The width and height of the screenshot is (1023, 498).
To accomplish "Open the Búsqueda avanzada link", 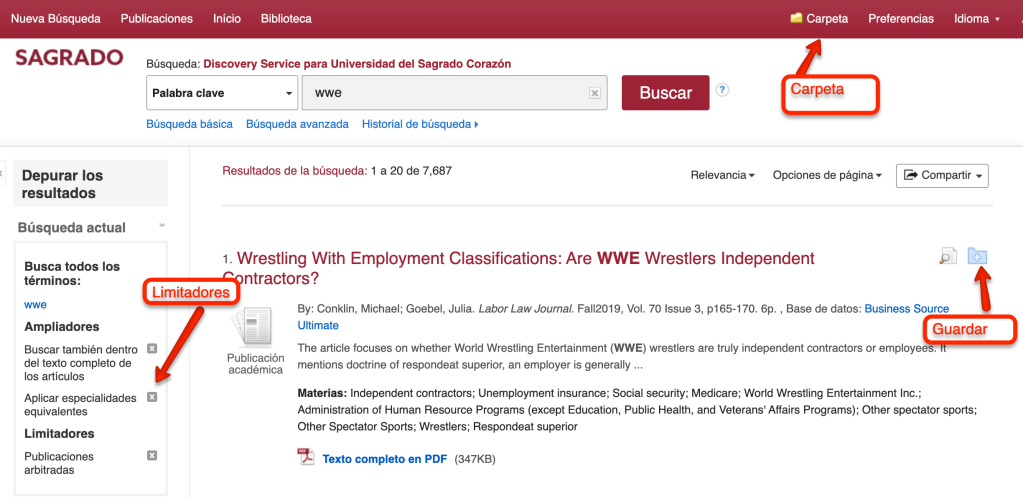I will tap(297, 124).
